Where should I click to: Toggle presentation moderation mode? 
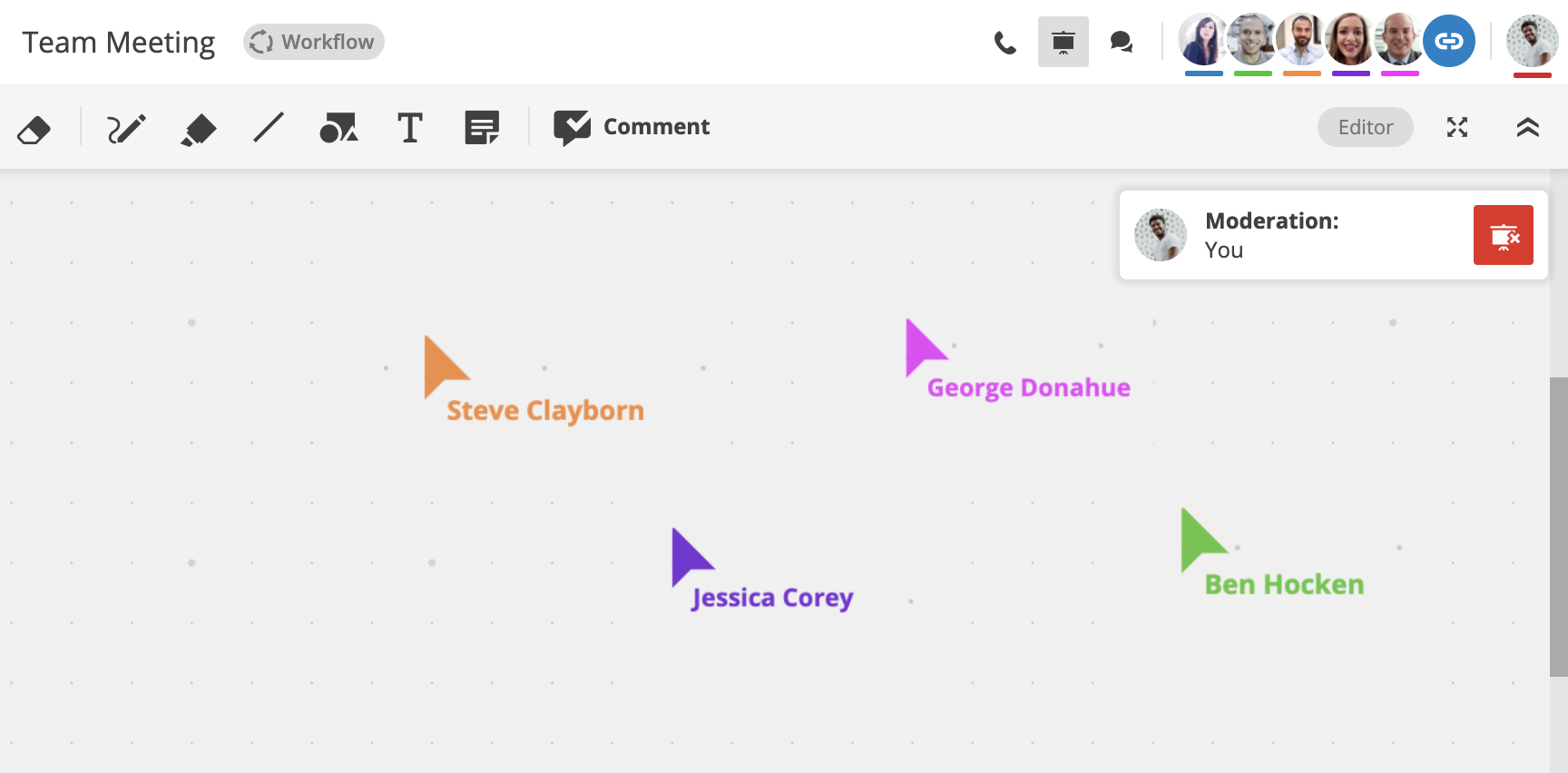coord(1063,42)
